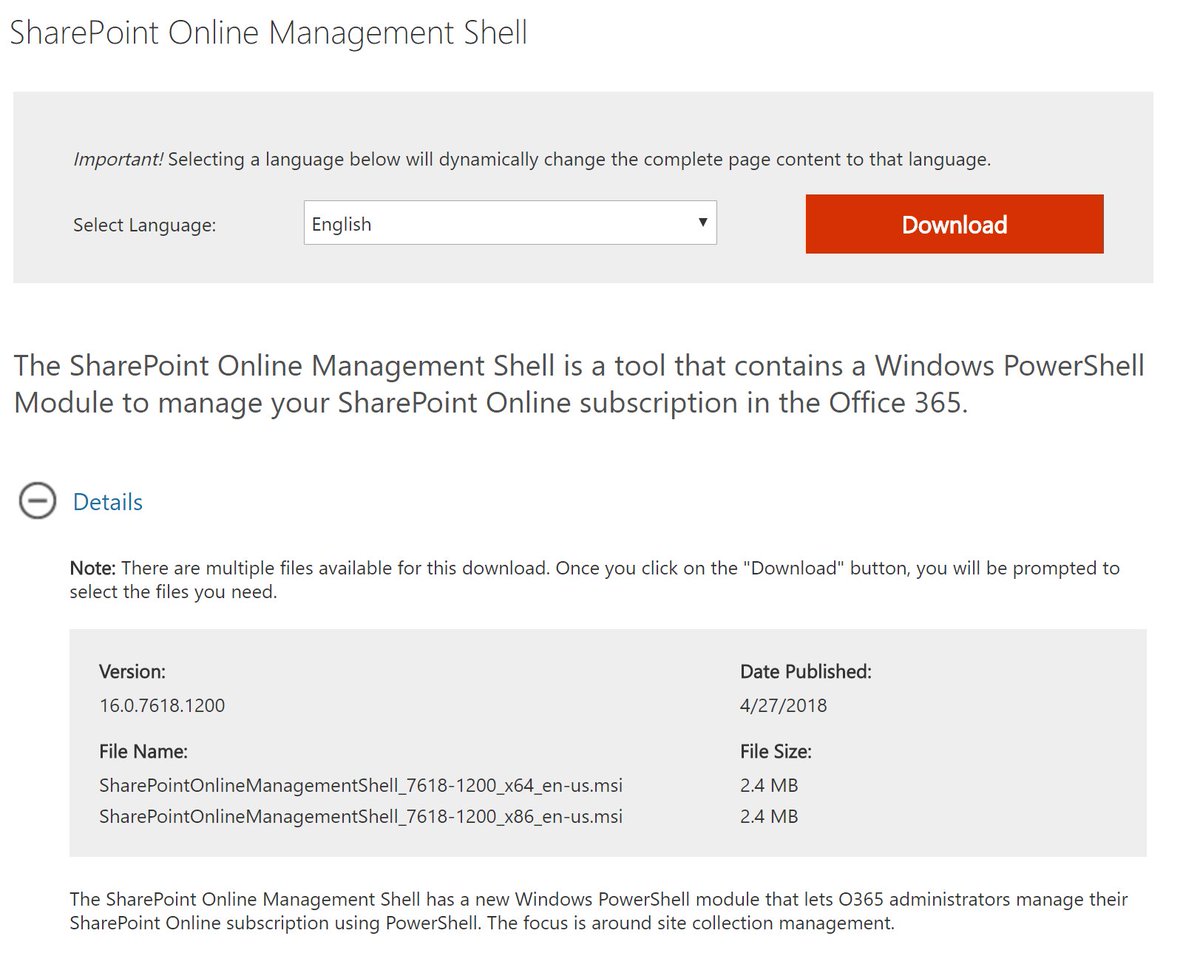Open the Select Language dropdown
Image resolution: width=1200 pixels, height=970 pixels.
coord(510,223)
